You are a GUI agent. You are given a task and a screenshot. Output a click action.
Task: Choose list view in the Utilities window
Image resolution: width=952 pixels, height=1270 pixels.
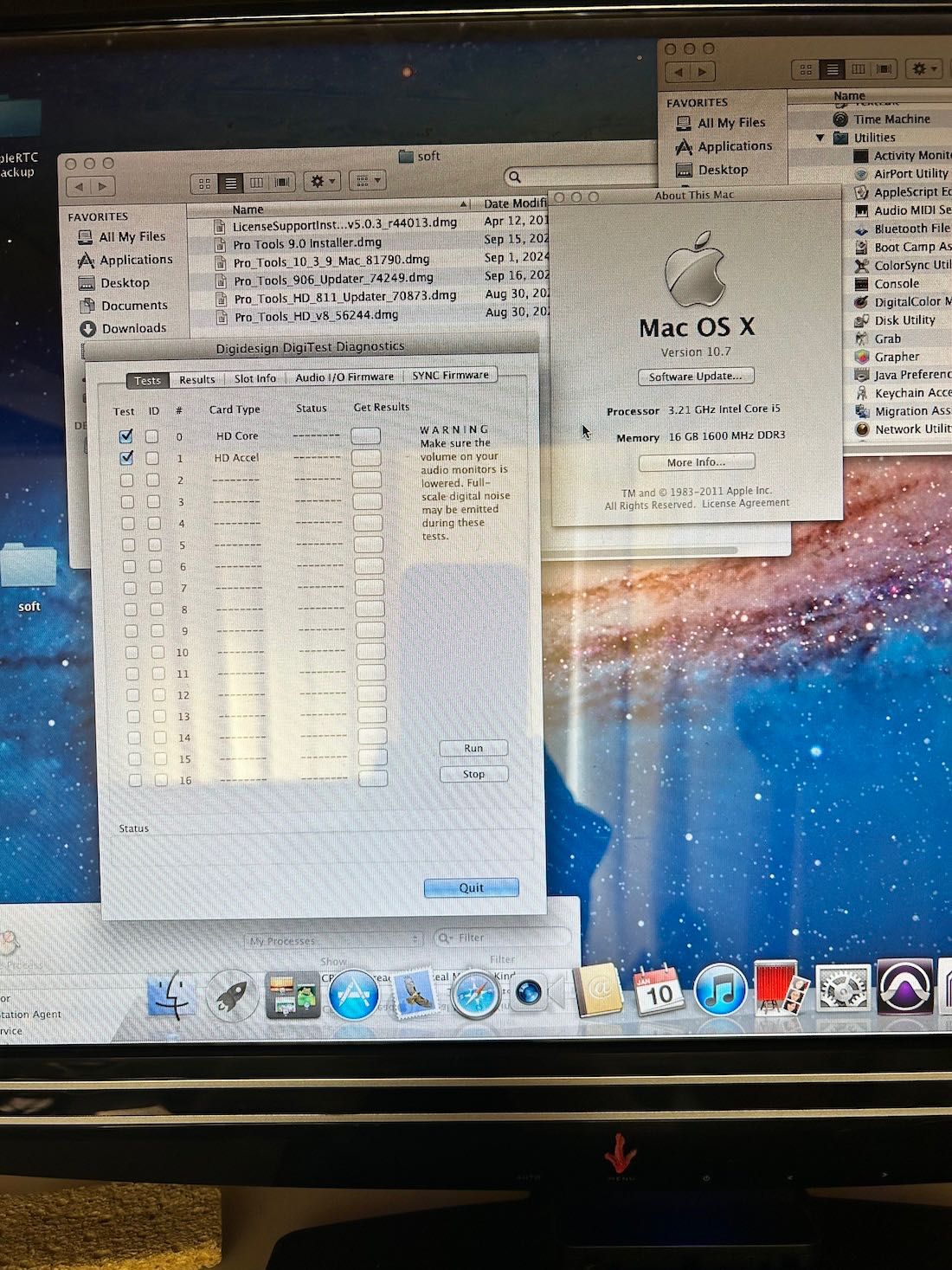832,69
